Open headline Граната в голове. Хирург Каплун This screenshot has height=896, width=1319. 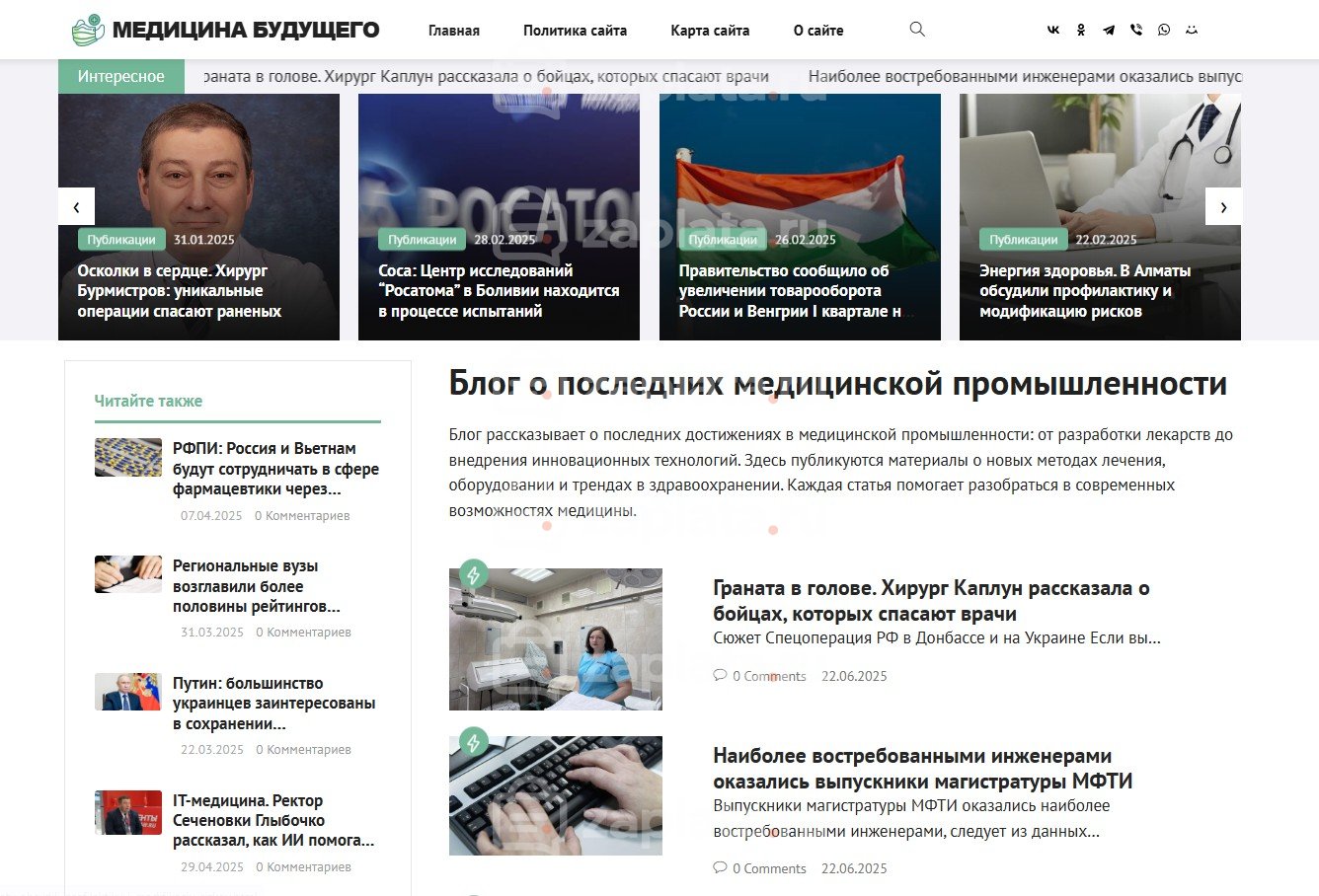click(x=931, y=601)
